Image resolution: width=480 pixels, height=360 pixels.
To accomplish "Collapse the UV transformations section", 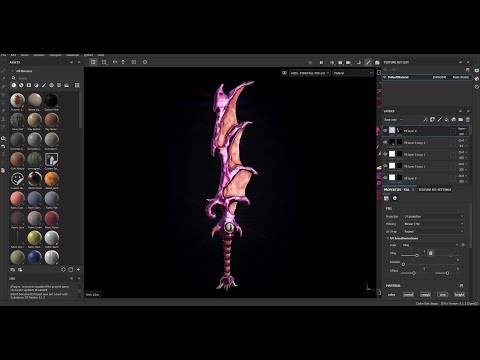I will [x=388, y=238].
